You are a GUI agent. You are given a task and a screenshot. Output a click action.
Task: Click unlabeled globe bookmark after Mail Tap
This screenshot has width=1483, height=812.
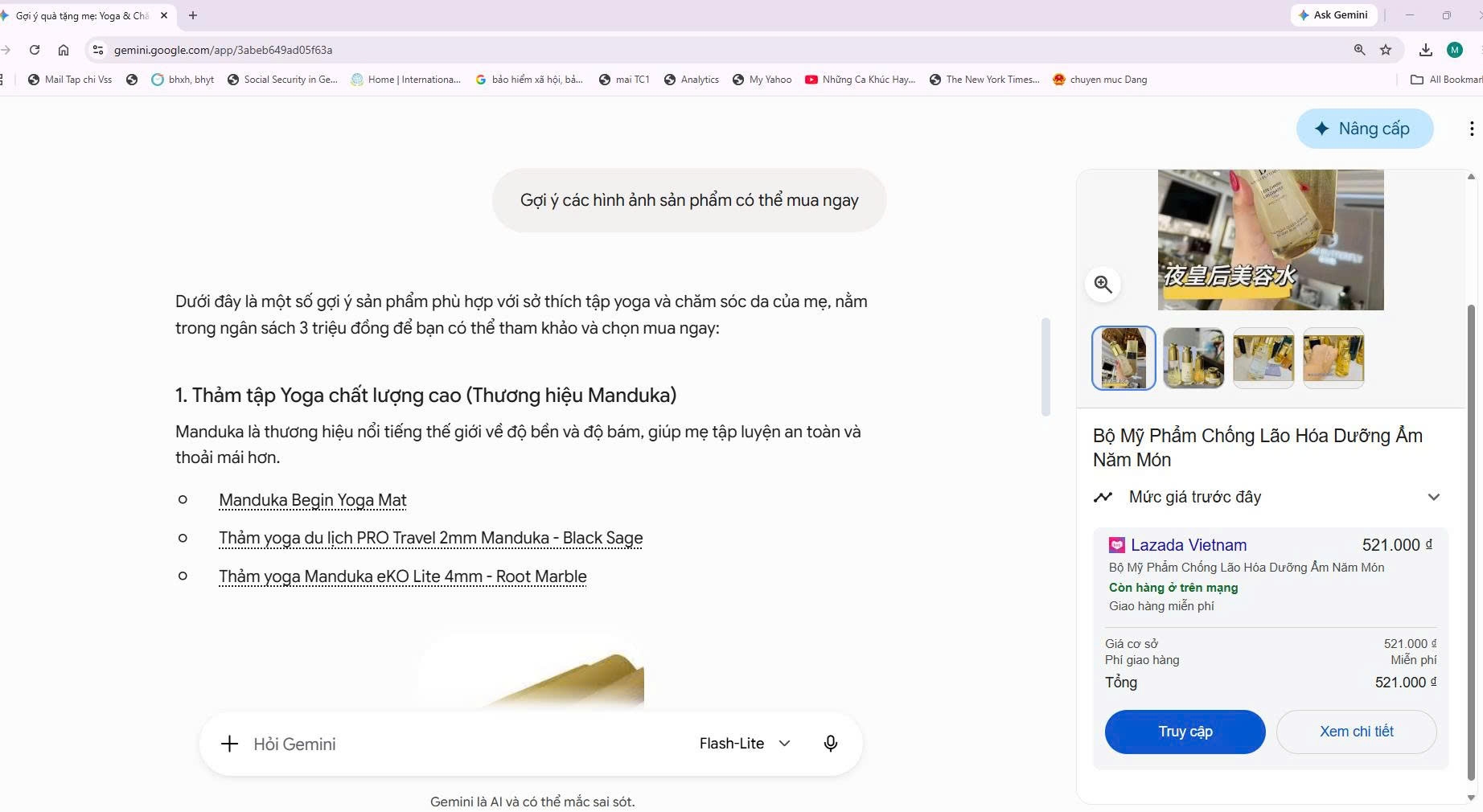[x=132, y=80]
